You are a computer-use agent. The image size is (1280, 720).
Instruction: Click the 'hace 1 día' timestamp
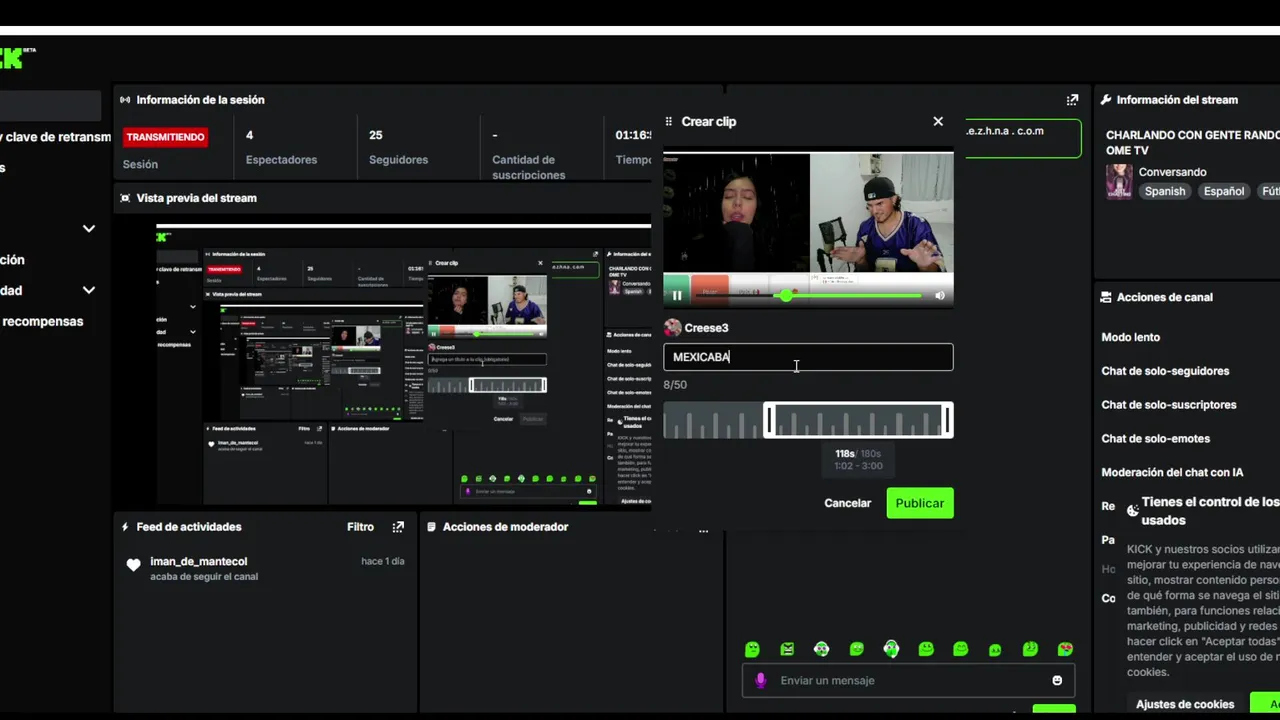click(383, 562)
